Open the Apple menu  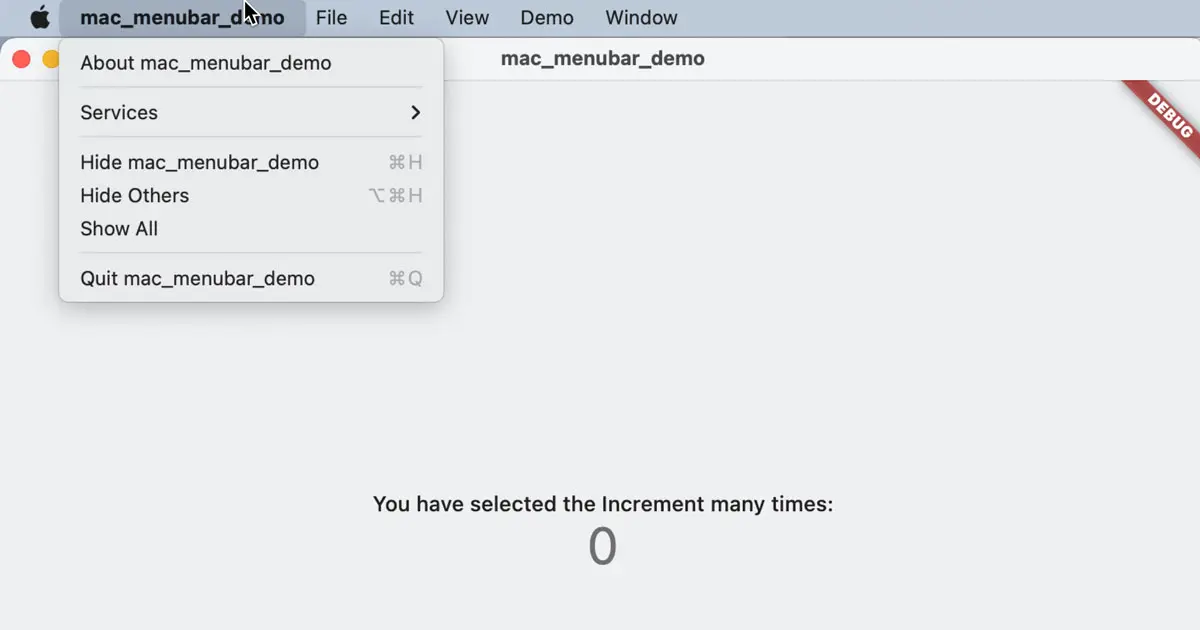pyautogui.click(x=40, y=18)
